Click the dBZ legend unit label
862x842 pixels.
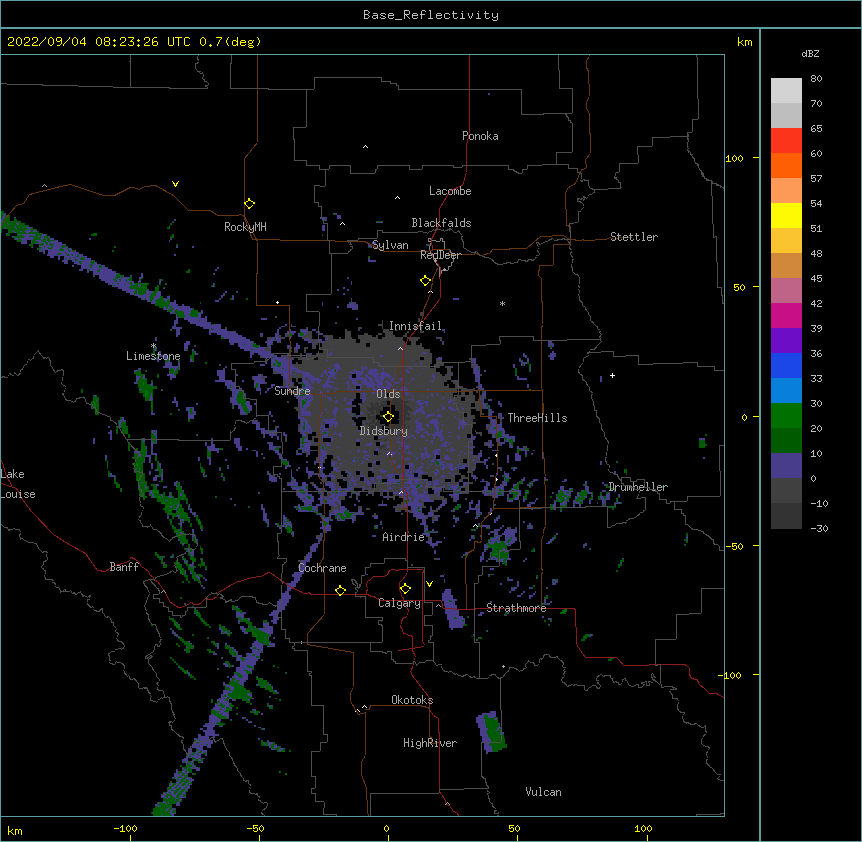810,53
